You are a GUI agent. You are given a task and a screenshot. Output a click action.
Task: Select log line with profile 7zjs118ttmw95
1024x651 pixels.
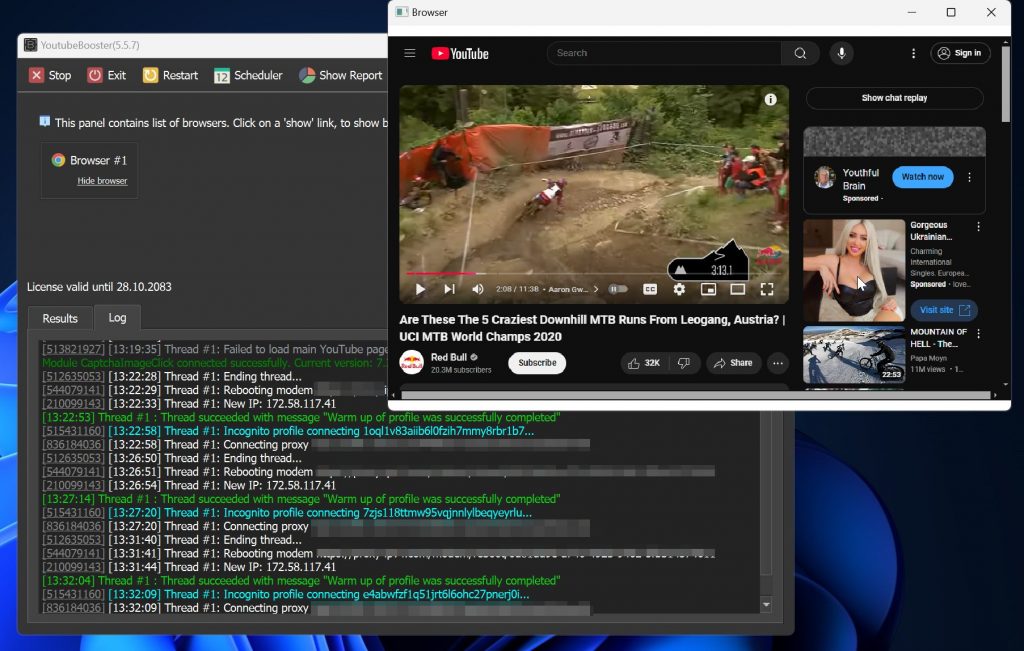[x=287, y=513]
